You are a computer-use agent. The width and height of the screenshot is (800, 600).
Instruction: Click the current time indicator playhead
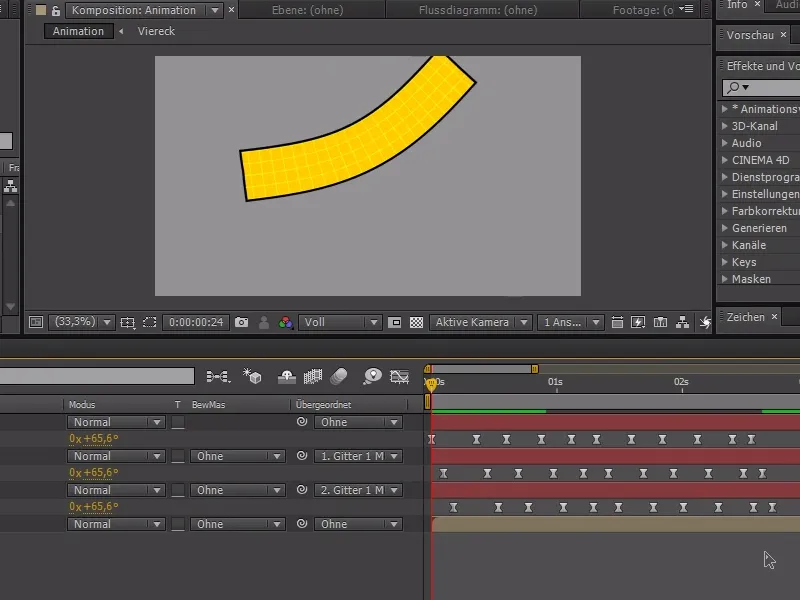click(431, 384)
